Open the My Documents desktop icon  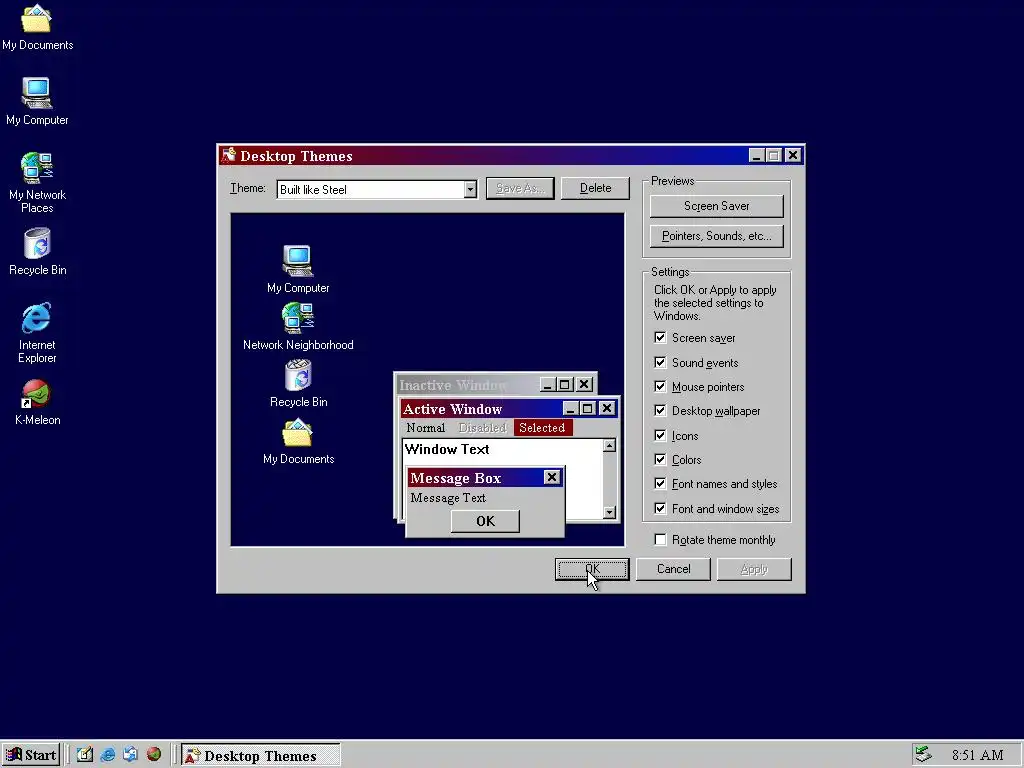coord(37,26)
